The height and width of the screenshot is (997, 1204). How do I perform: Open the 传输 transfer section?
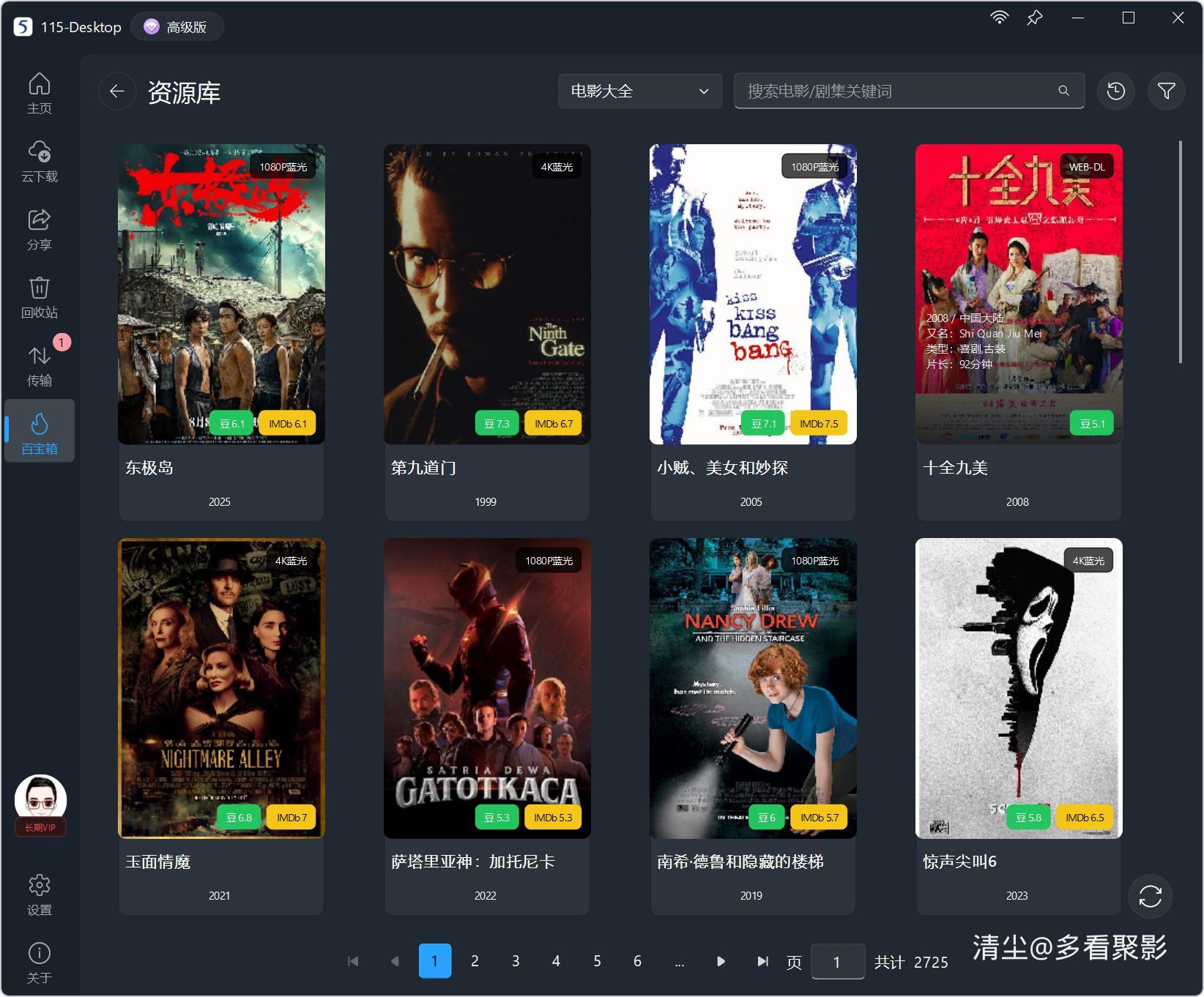point(40,366)
